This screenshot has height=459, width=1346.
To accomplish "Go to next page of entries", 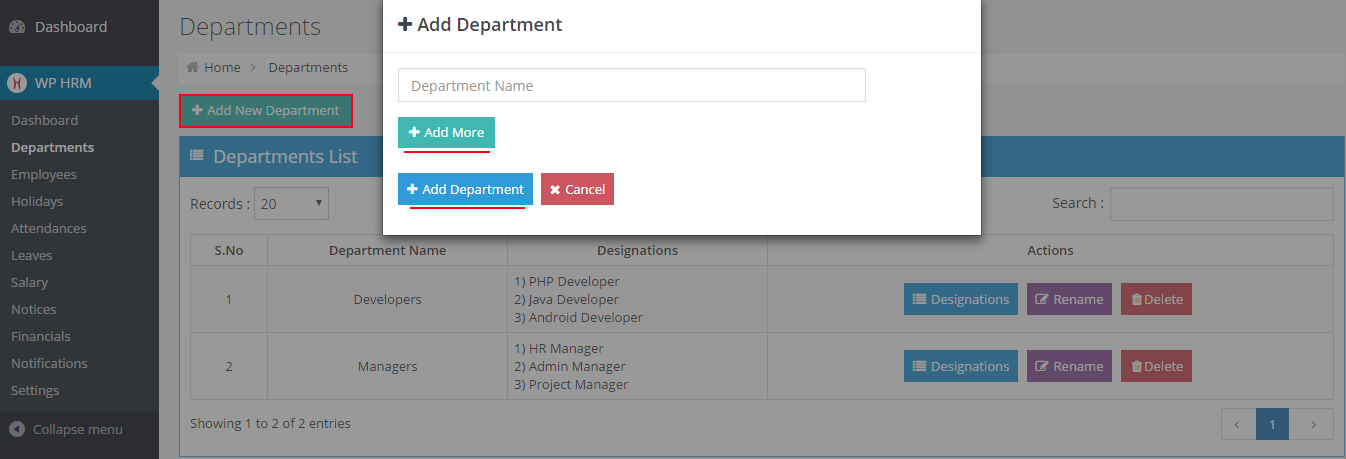I will (1311, 424).
